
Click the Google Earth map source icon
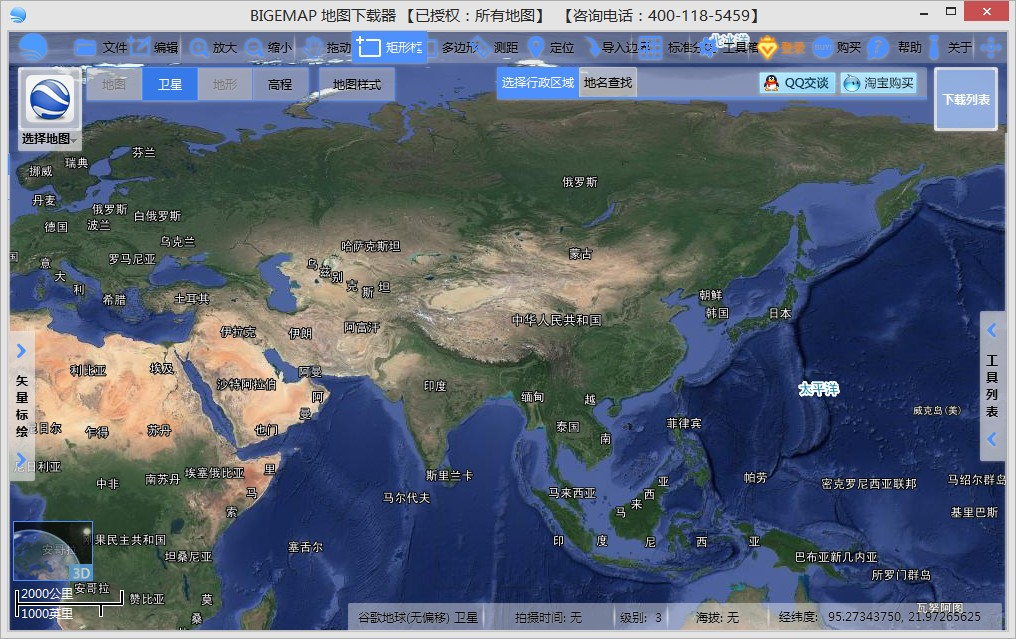tap(49, 99)
